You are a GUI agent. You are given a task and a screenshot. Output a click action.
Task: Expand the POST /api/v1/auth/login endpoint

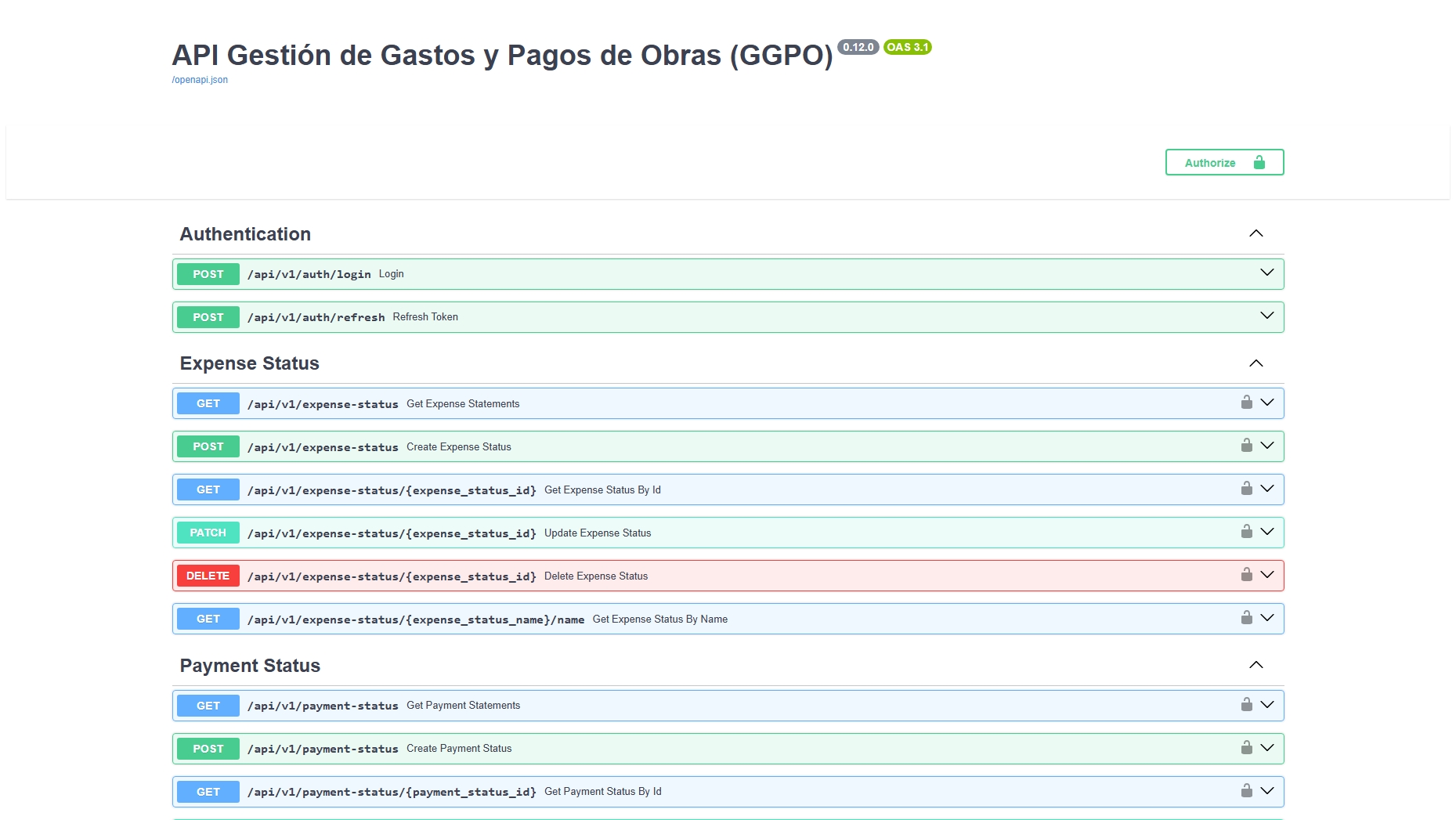pos(1266,273)
